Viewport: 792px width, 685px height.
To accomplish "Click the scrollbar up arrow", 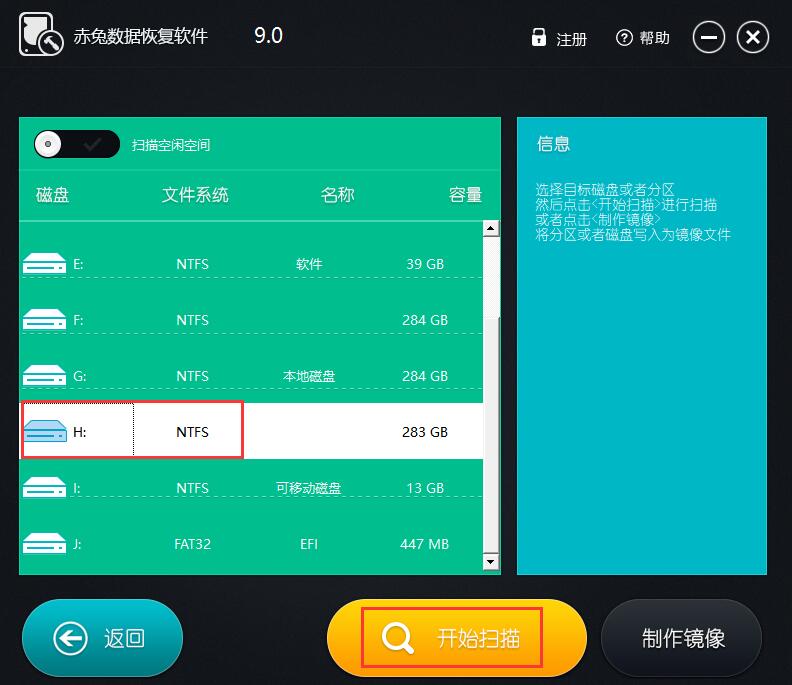I will 490,228.
